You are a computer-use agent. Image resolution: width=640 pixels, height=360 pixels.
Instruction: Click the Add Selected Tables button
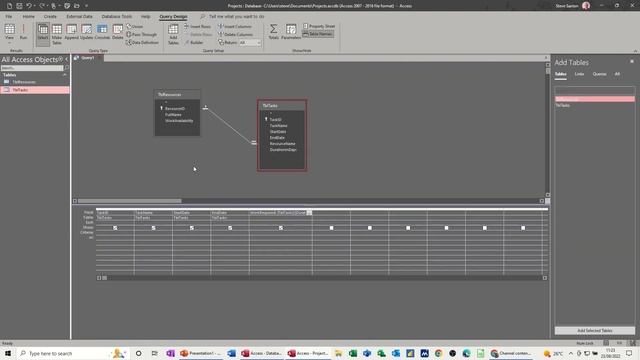pos(595,331)
